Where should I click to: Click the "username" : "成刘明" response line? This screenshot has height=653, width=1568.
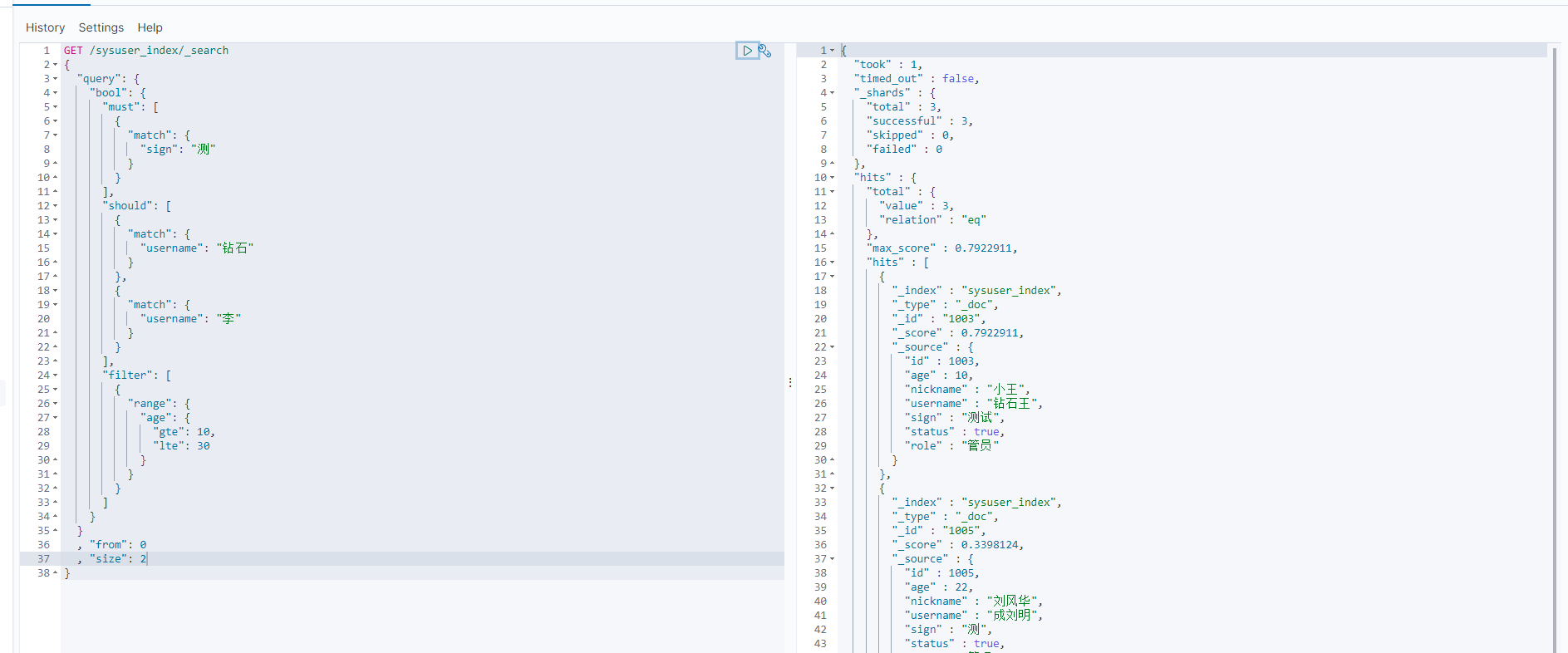[974, 616]
